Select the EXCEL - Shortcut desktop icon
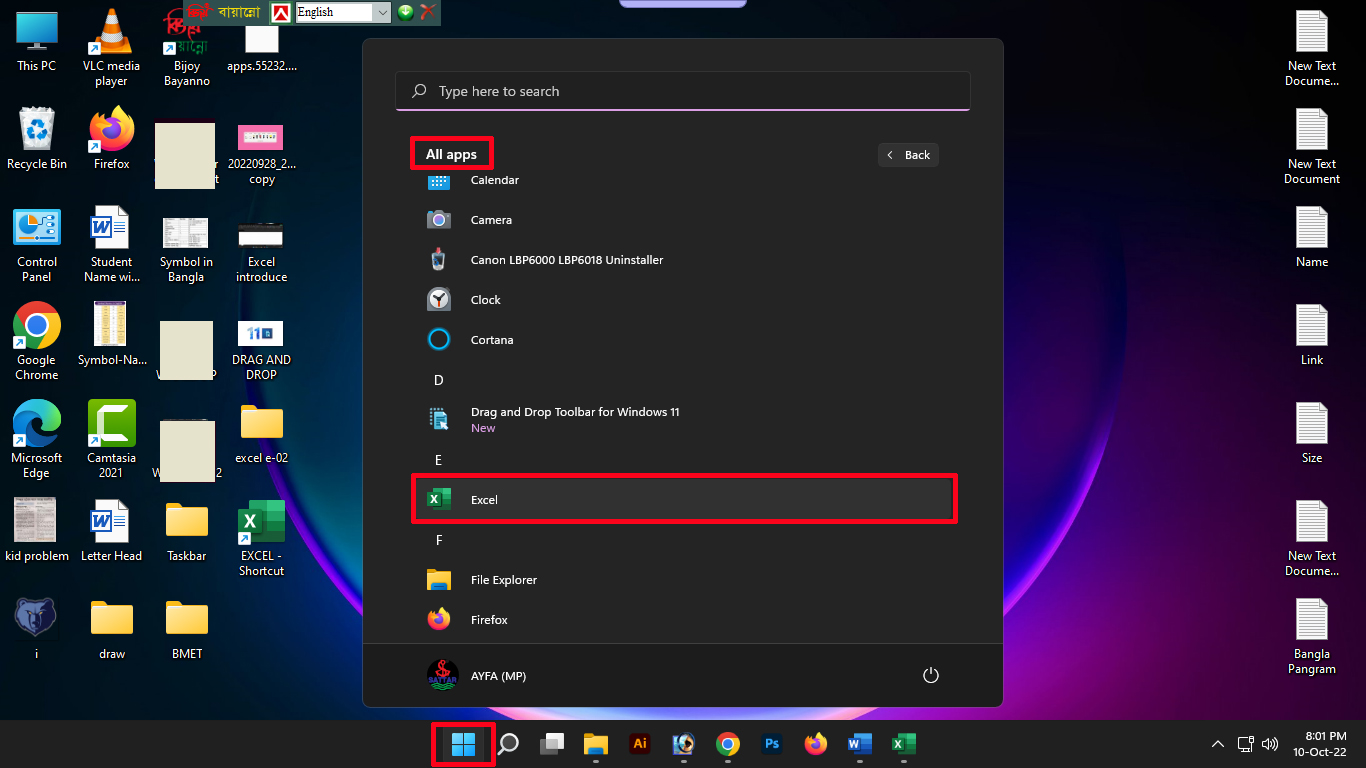 pyautogui.click(x=262, y=538)
